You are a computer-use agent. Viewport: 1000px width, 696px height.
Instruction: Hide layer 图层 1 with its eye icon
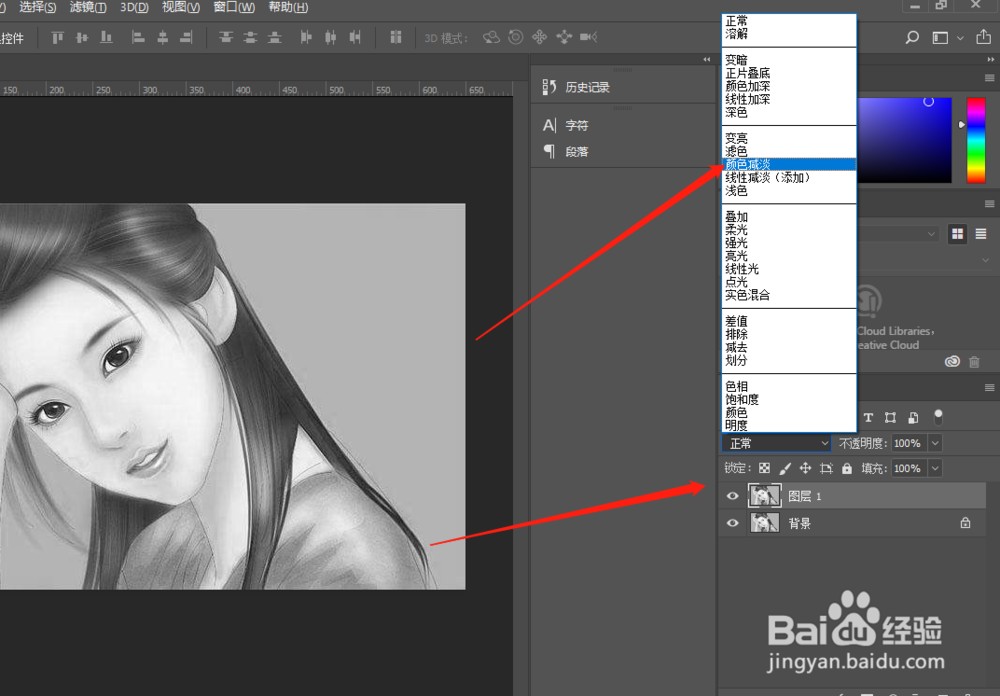pyautogui.click(x=732, y=496)
